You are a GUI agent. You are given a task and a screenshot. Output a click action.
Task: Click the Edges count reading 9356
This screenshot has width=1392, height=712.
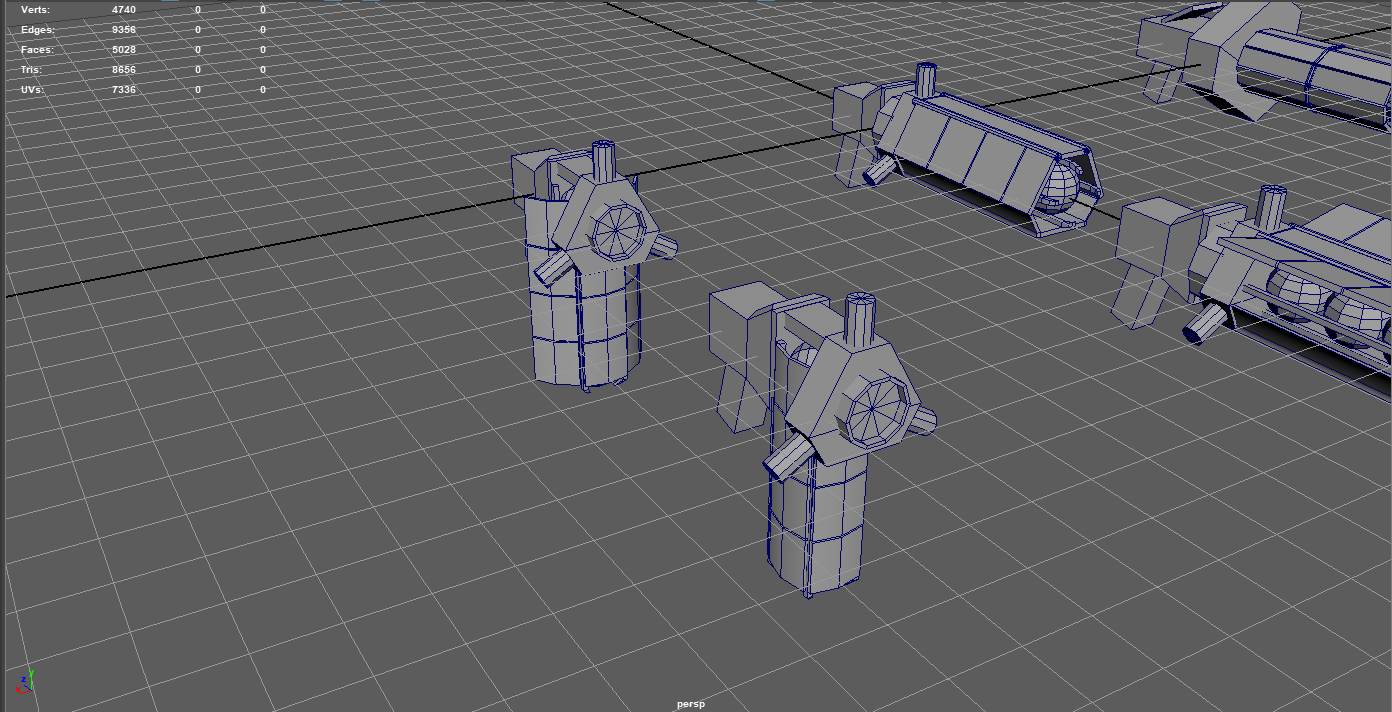(x=124, y=29)
